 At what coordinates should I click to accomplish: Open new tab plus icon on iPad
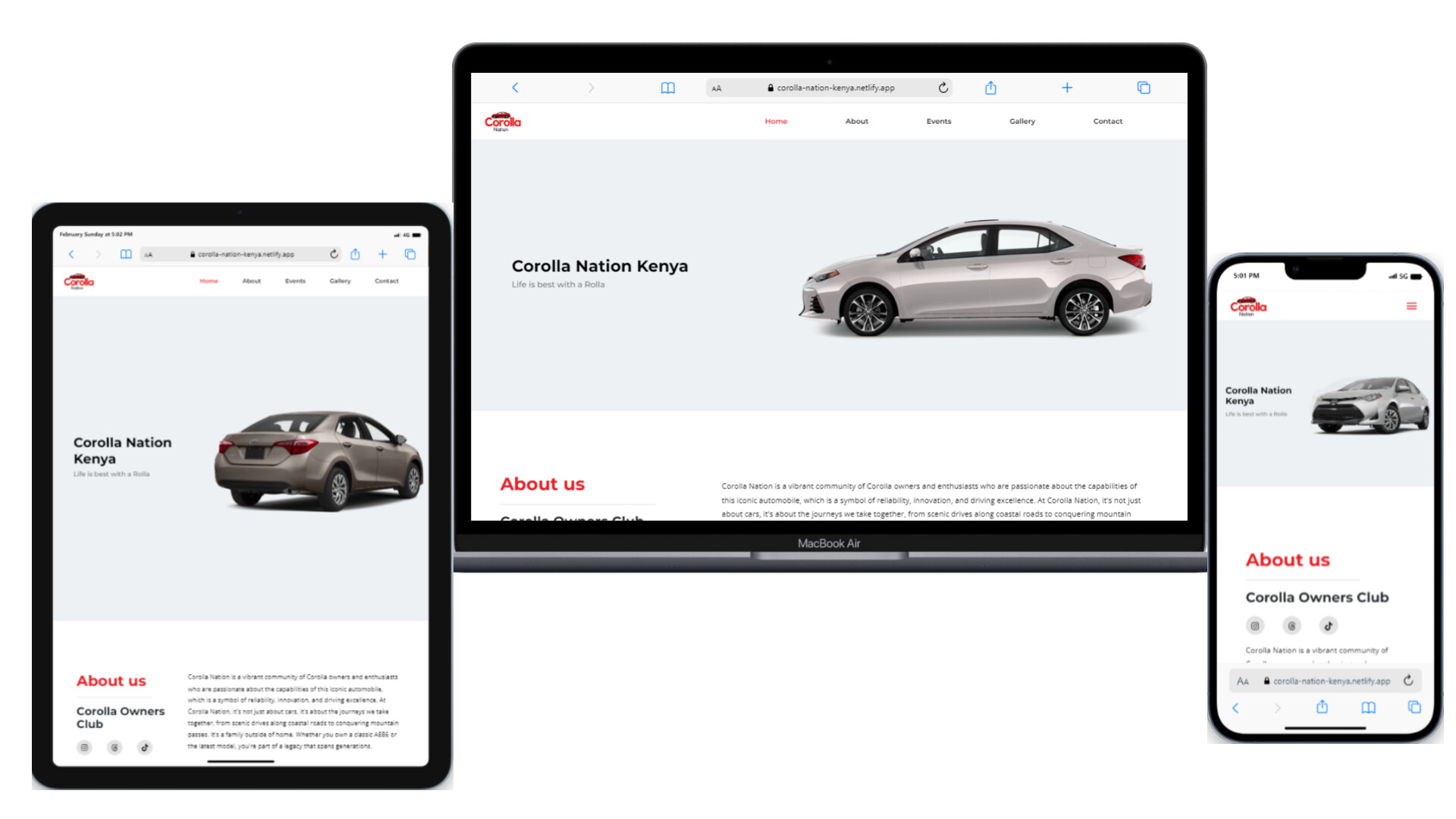point(382,254)
